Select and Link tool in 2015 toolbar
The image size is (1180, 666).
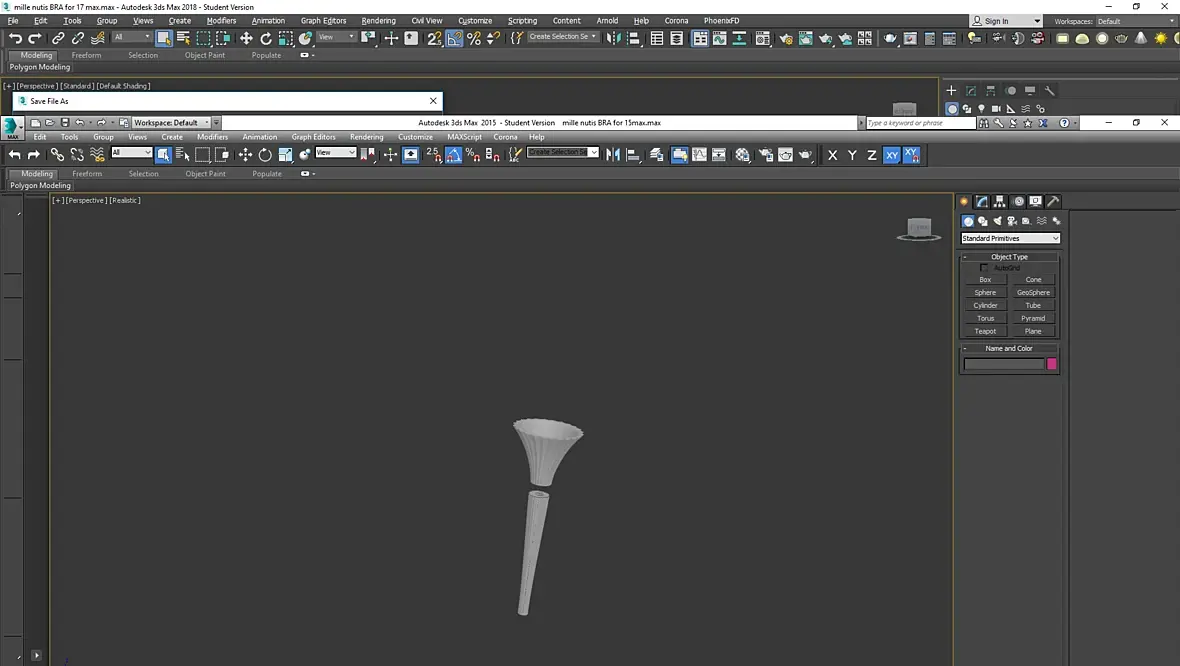pos(57,155)
